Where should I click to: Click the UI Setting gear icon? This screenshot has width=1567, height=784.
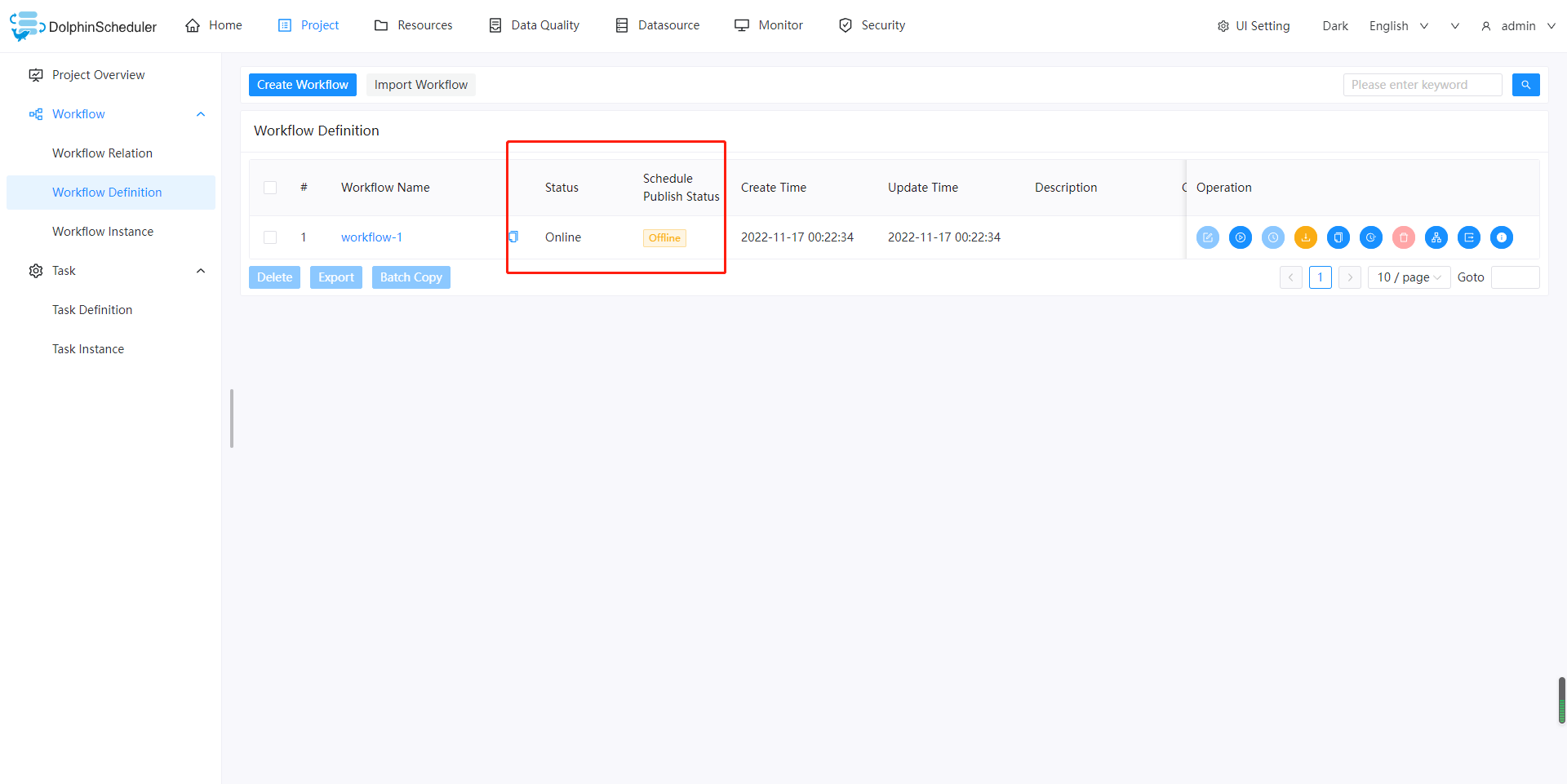tap(1223, 26)
